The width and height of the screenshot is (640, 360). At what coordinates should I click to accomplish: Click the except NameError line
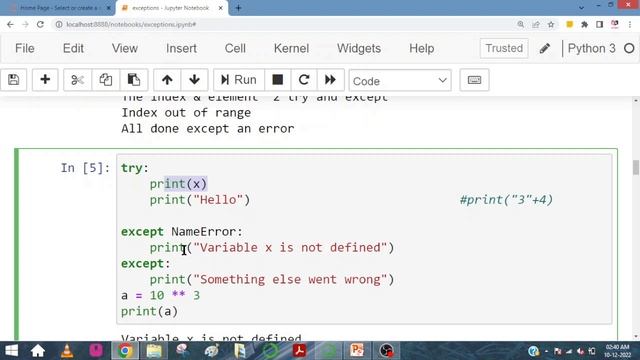tap(182, 232)
